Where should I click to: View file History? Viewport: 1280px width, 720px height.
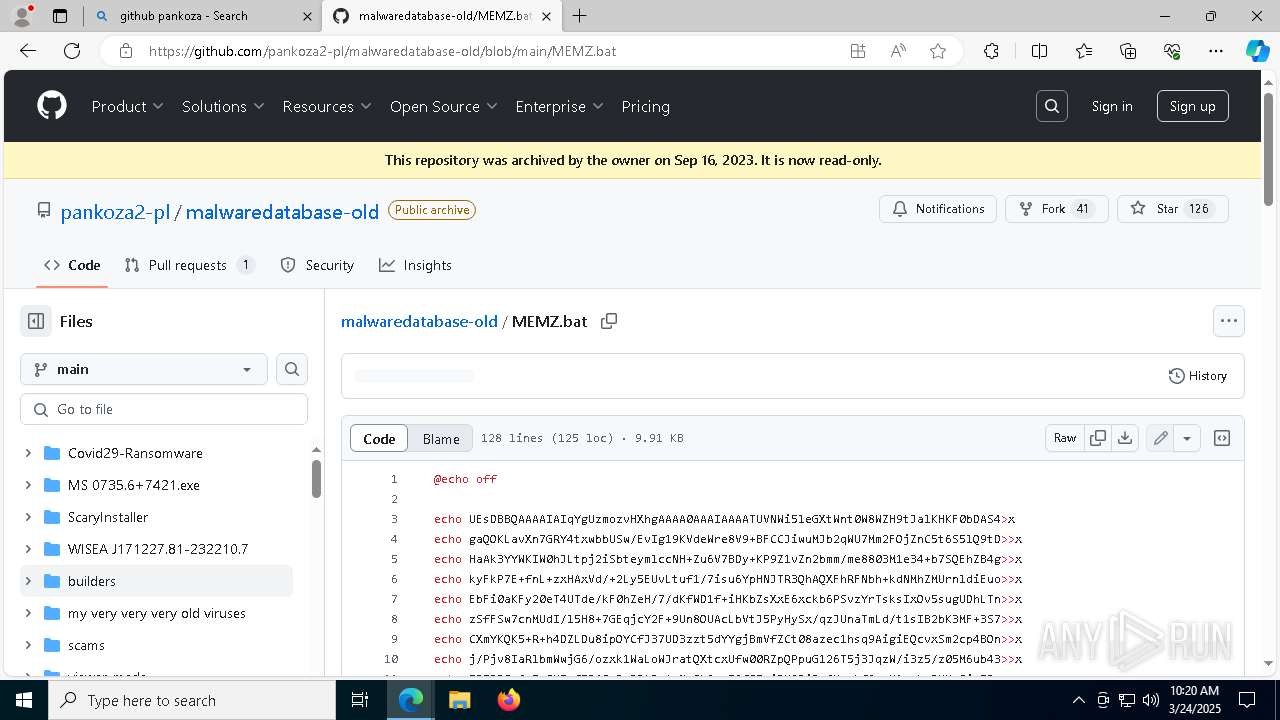click(x=1198, y=376)
